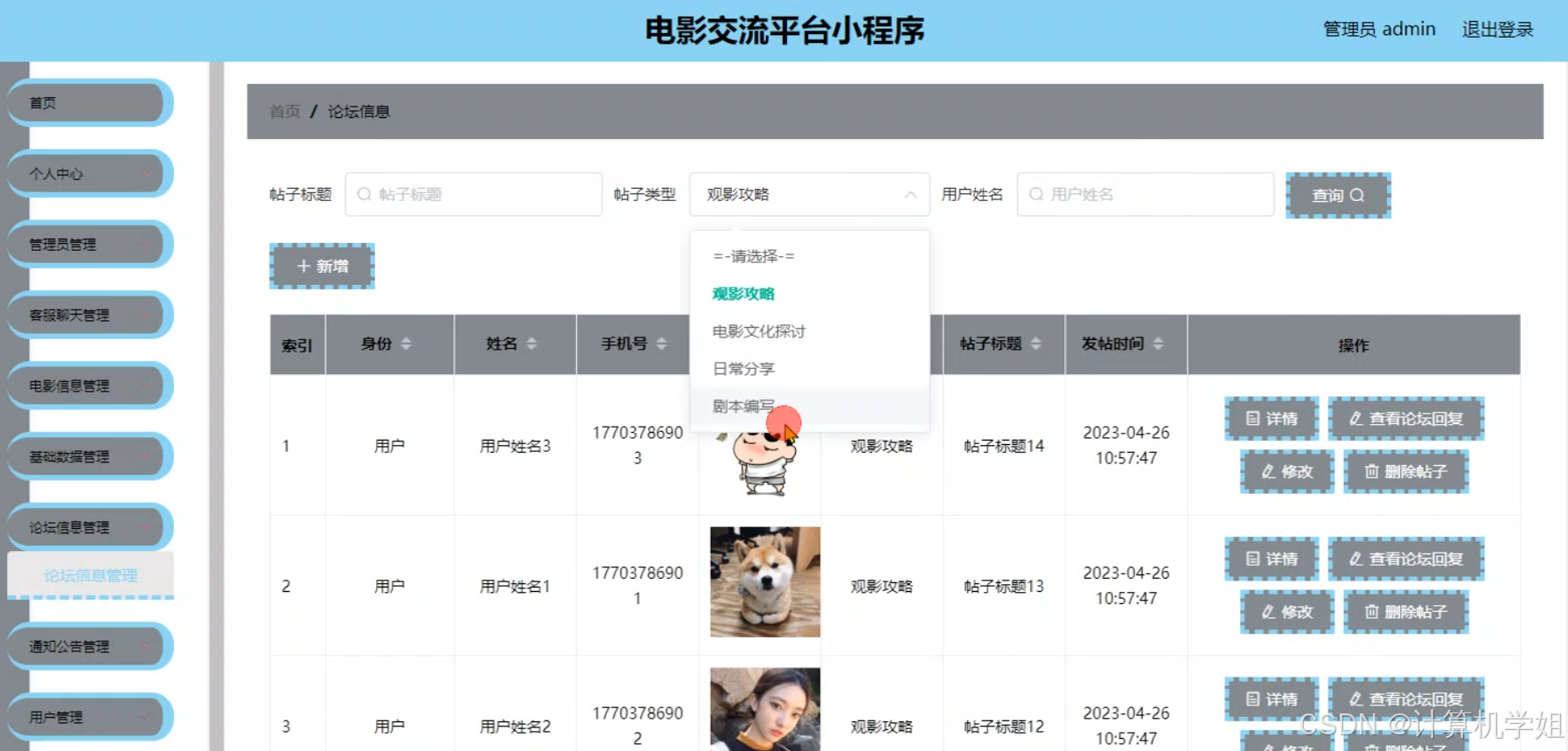Click the 用户姓名1 name cell
Screen dimensions: 1568x751
515,586
